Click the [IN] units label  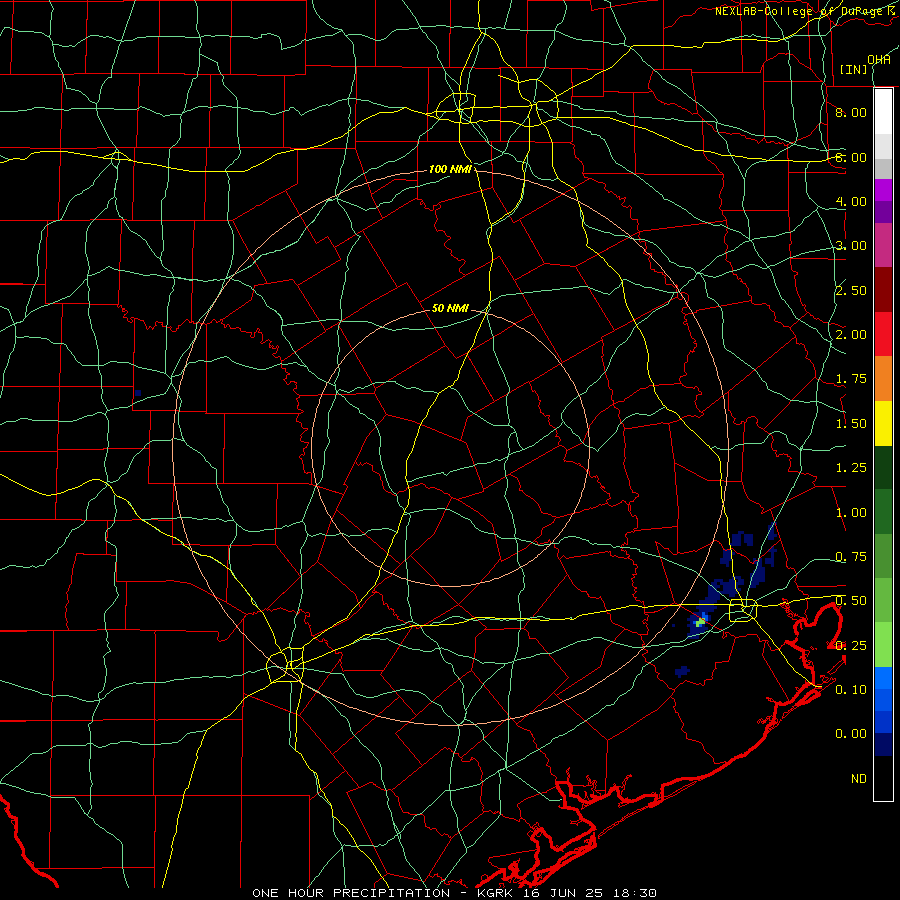[854, 69]
